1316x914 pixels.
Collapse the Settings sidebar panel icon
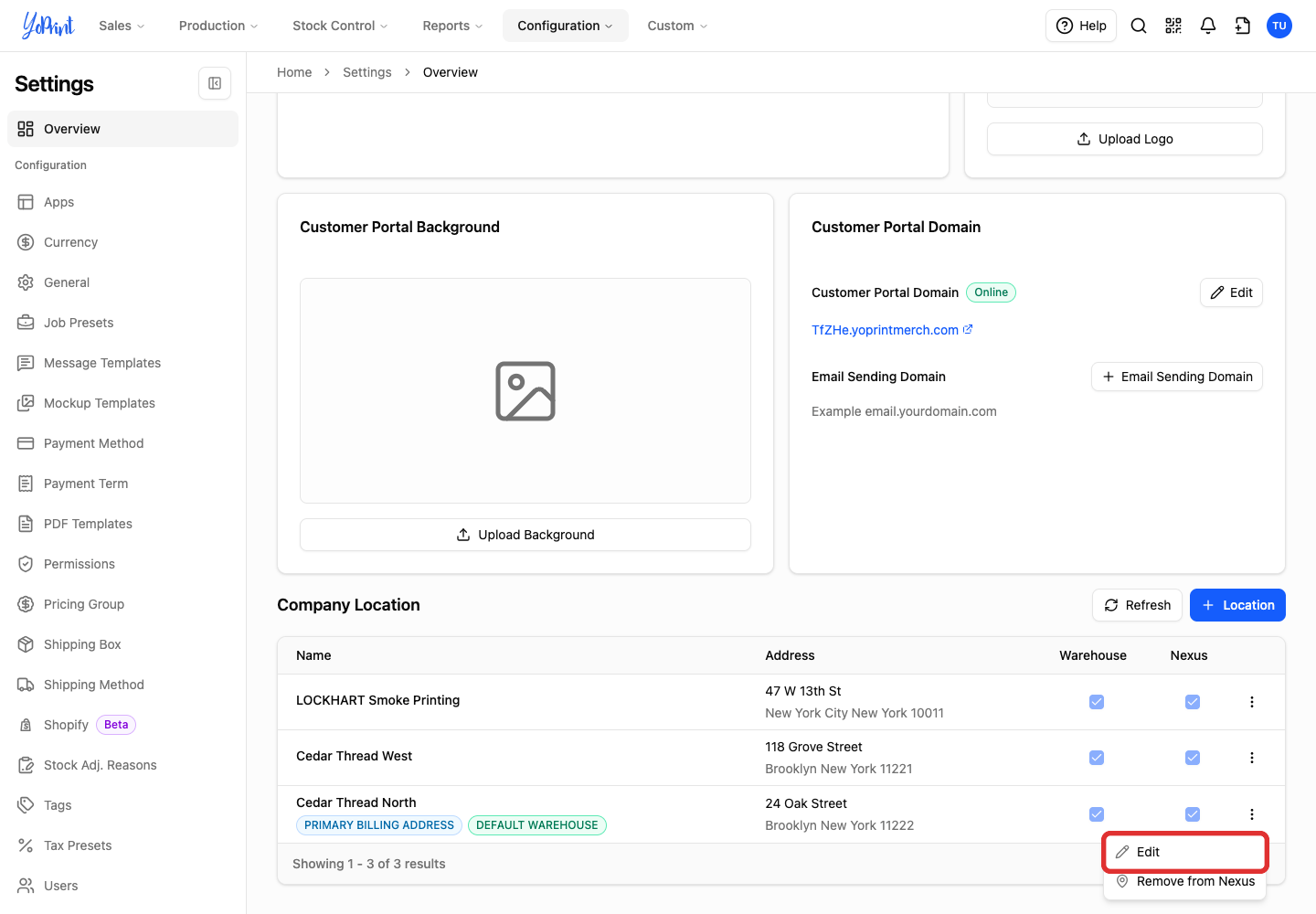point(215,83)
